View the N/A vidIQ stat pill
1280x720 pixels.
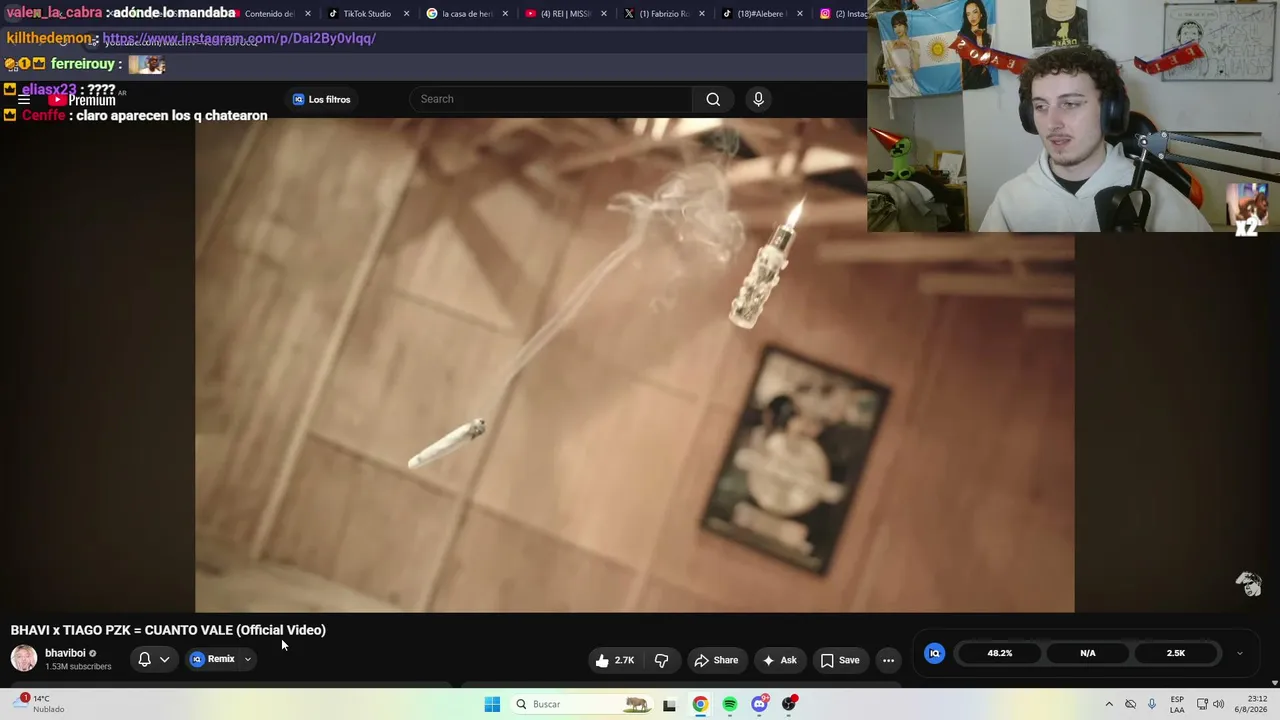(x=1088, y=653)
